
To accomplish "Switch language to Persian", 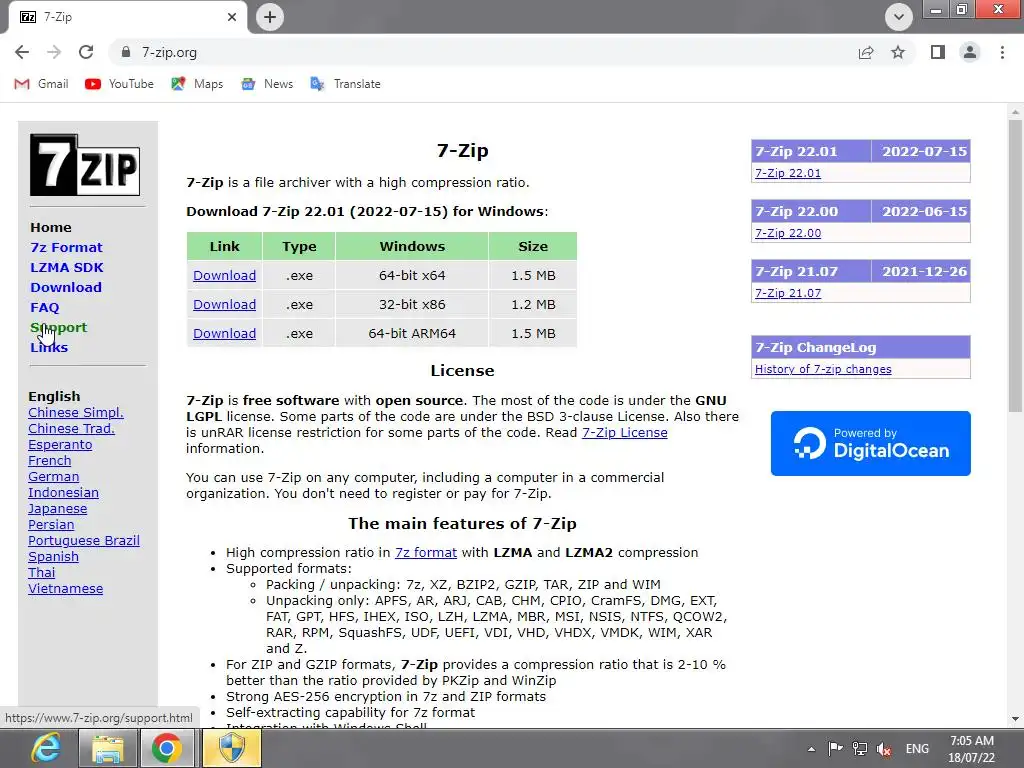I will tap(51, 524).
